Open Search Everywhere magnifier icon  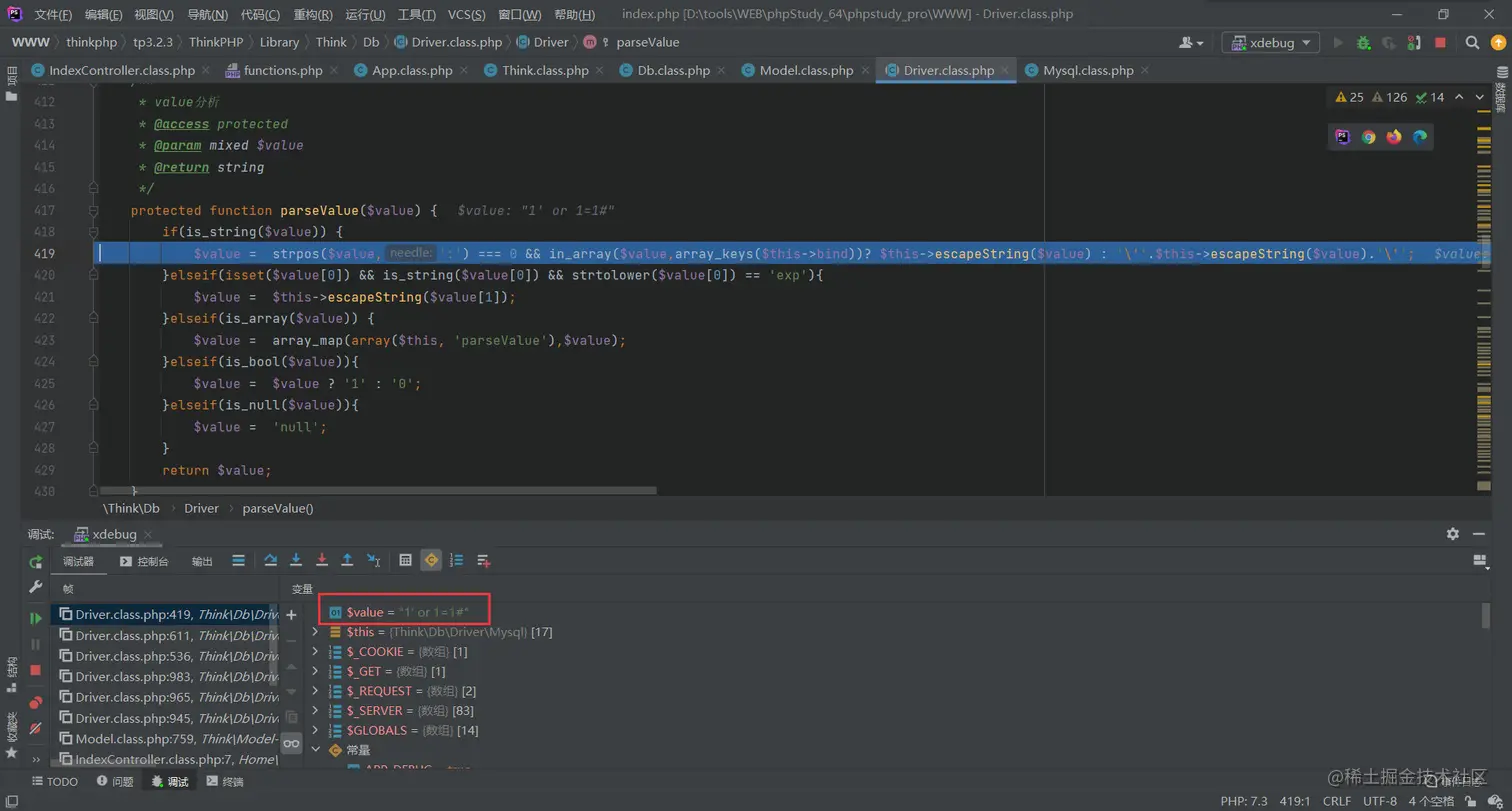click(1472, 43)
